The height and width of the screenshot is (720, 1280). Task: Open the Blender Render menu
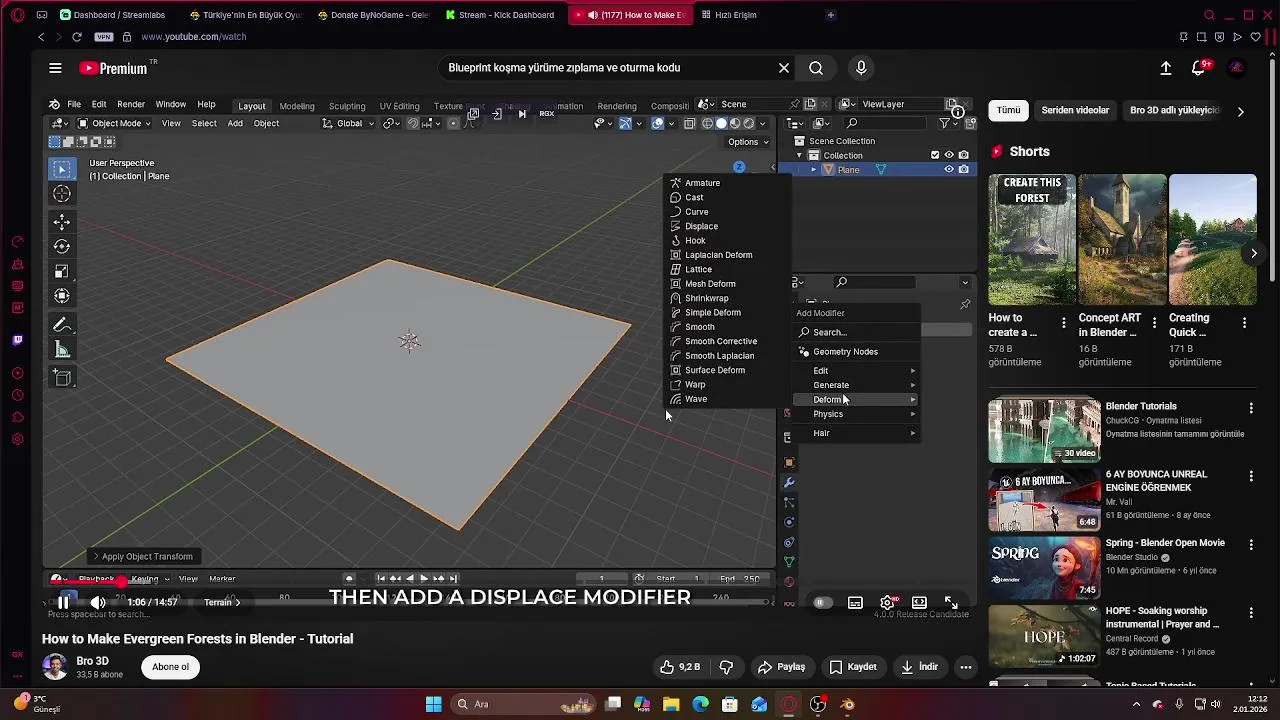(131, 104)
